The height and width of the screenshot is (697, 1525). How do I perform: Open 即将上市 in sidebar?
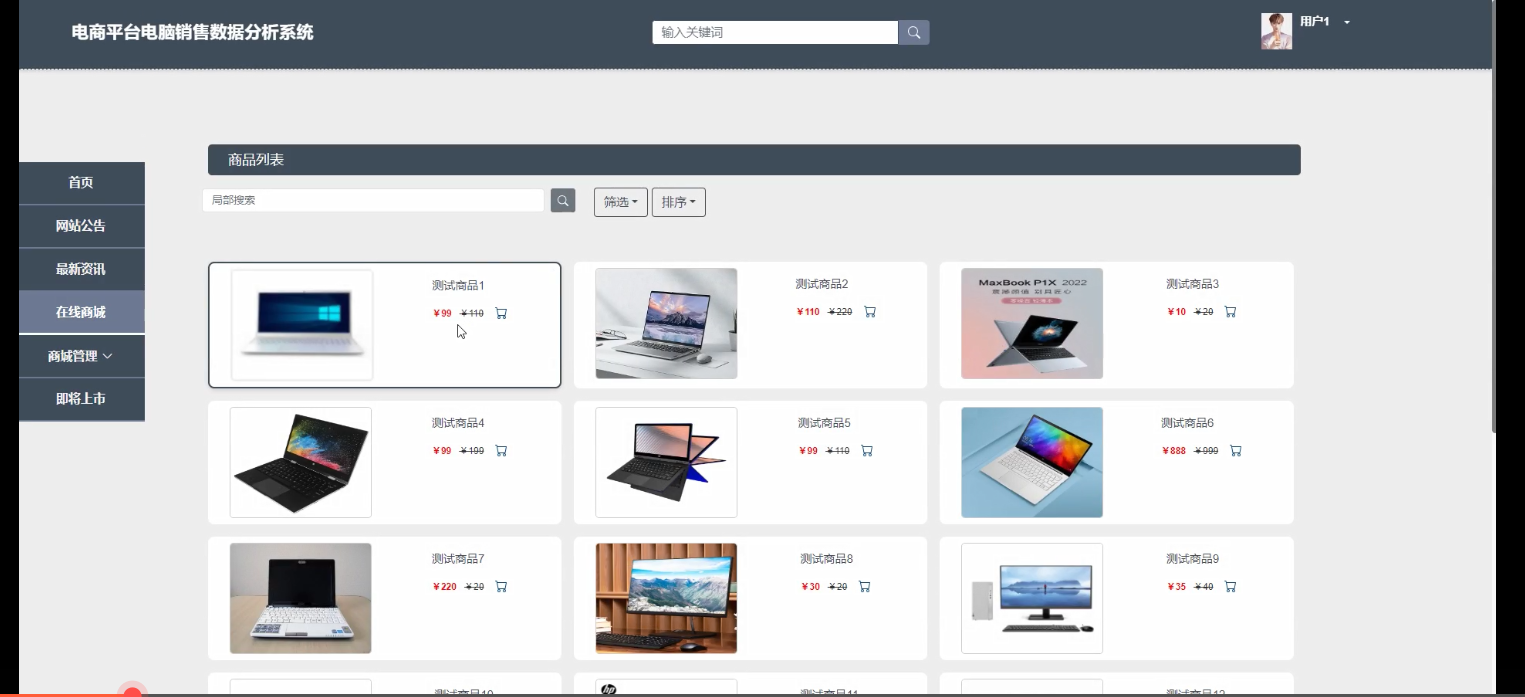click(x=81, y=399)
